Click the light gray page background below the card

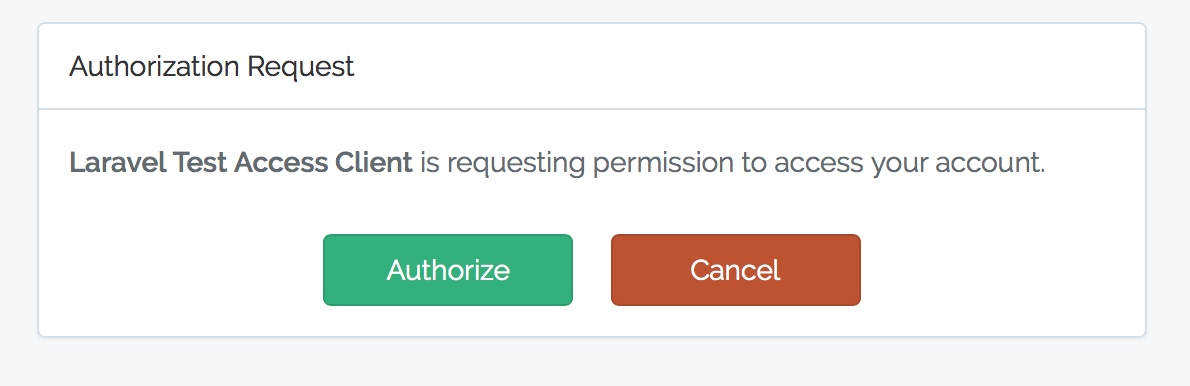[595, 362]
